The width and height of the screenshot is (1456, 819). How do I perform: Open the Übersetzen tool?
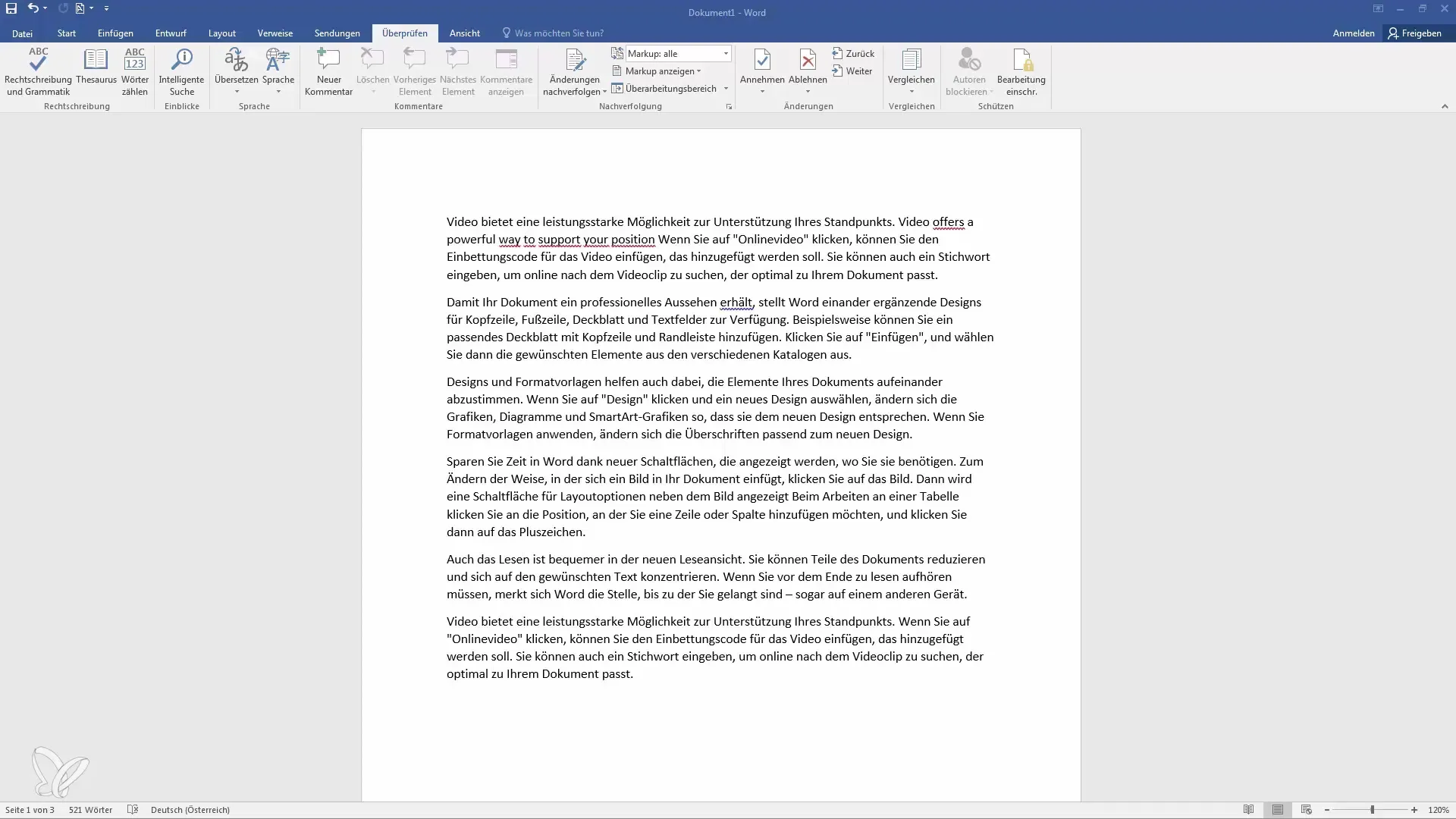point(236,71)
